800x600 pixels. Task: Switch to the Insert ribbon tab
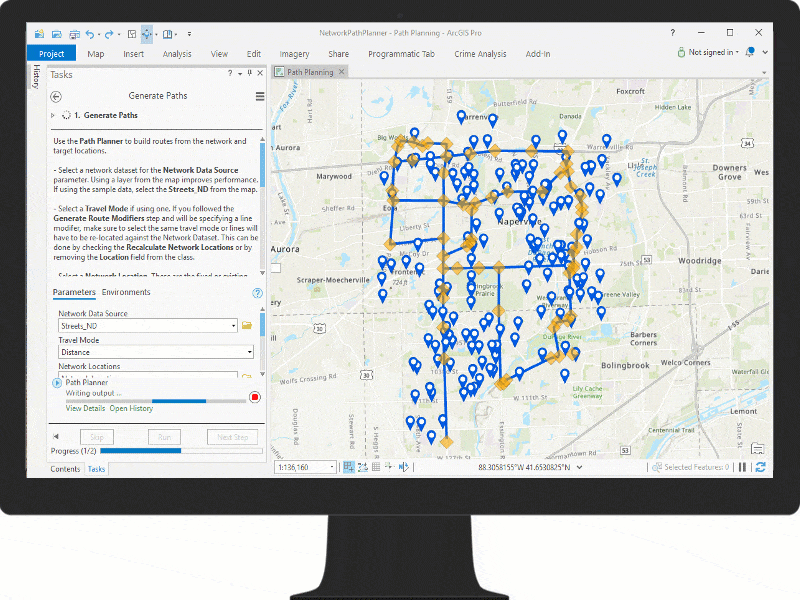click(133, 54)
